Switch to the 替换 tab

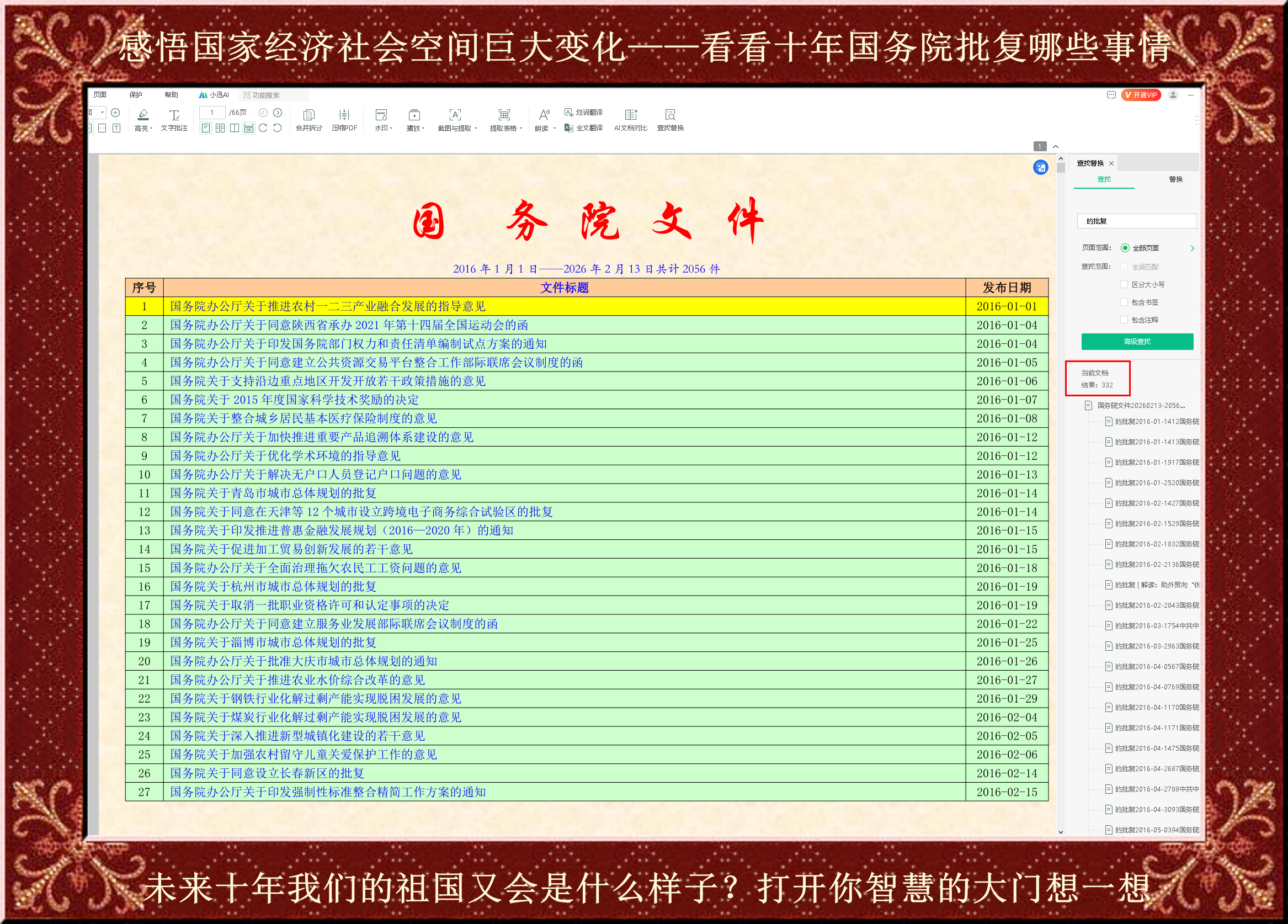[1175, 179]
